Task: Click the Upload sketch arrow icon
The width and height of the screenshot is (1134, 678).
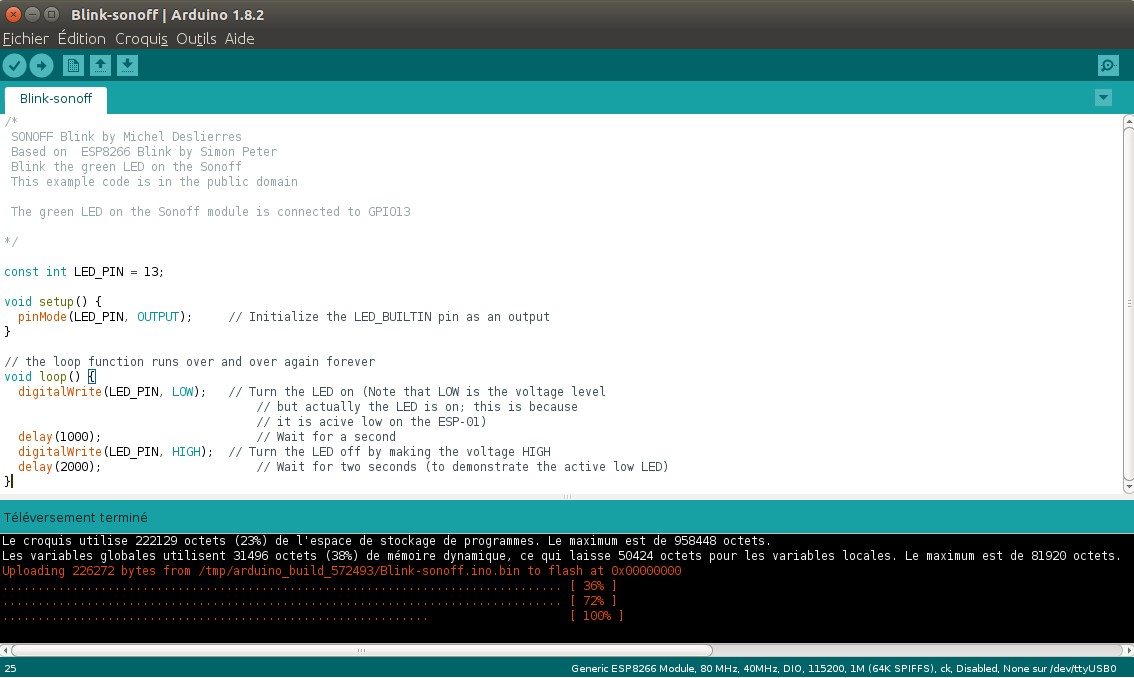Action: tap(41, 66)
